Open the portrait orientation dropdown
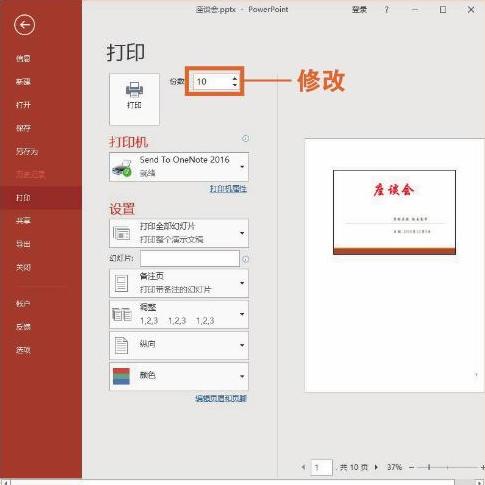This screenshot has width=485, height=485. pos(179,345)
